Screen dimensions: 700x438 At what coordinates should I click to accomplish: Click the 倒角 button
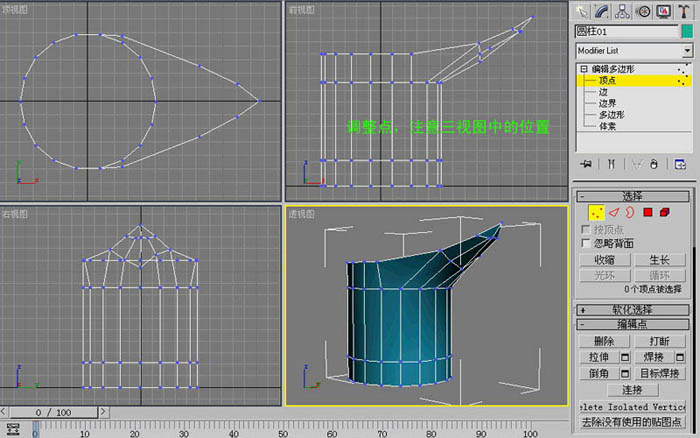(x=599, y=373)
